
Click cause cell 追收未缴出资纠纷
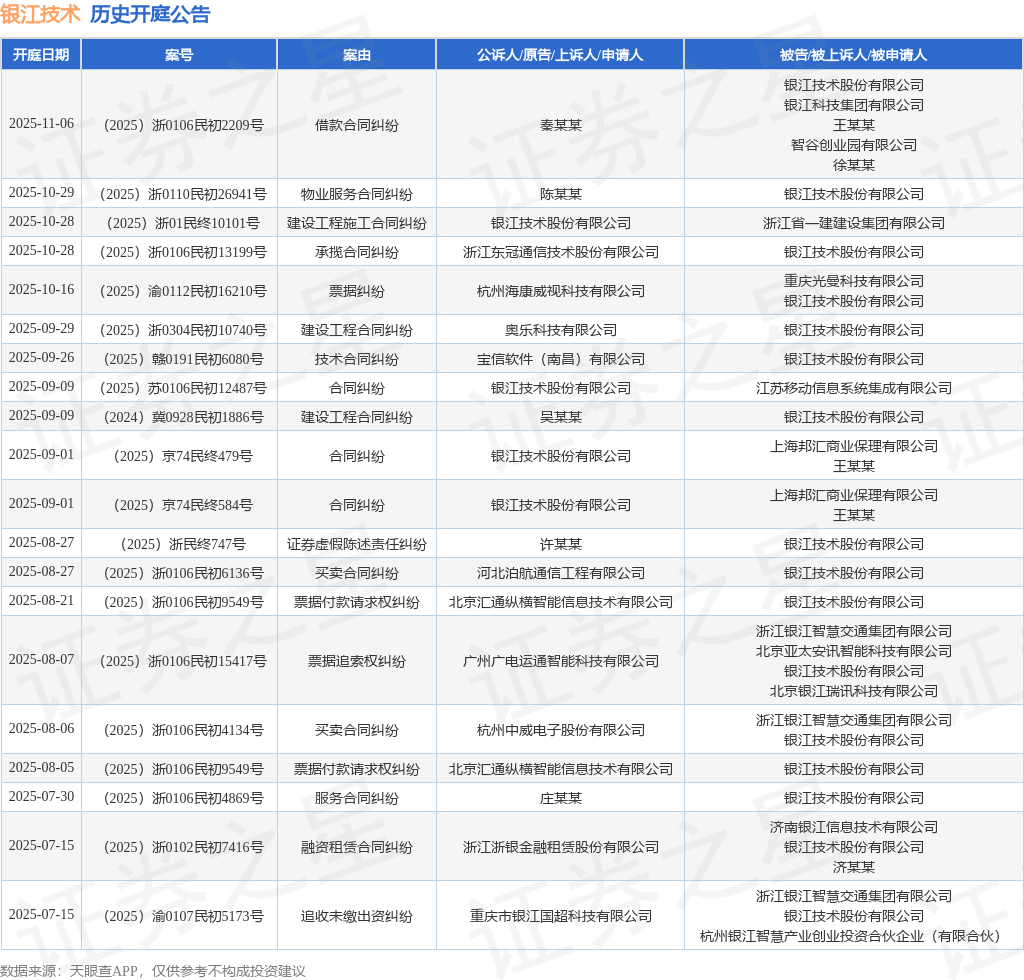[357, 917]
